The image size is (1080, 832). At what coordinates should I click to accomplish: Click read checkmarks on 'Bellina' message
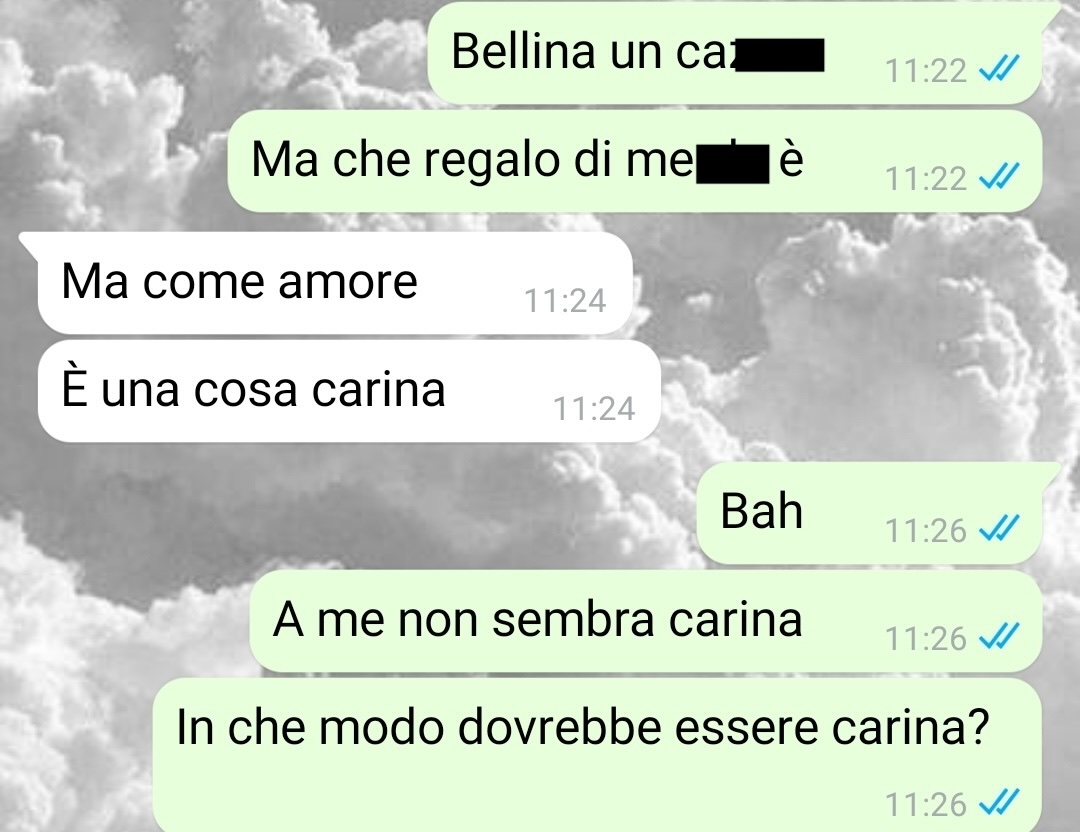coord(999,69)
